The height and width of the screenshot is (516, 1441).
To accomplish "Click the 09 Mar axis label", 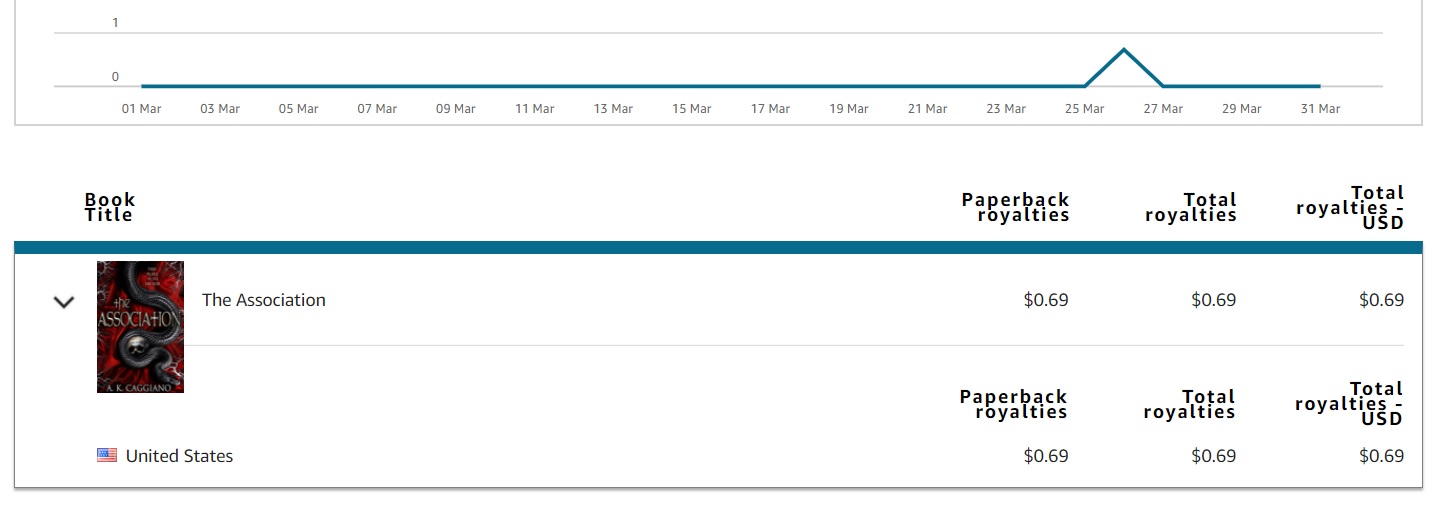I will 456,109.
